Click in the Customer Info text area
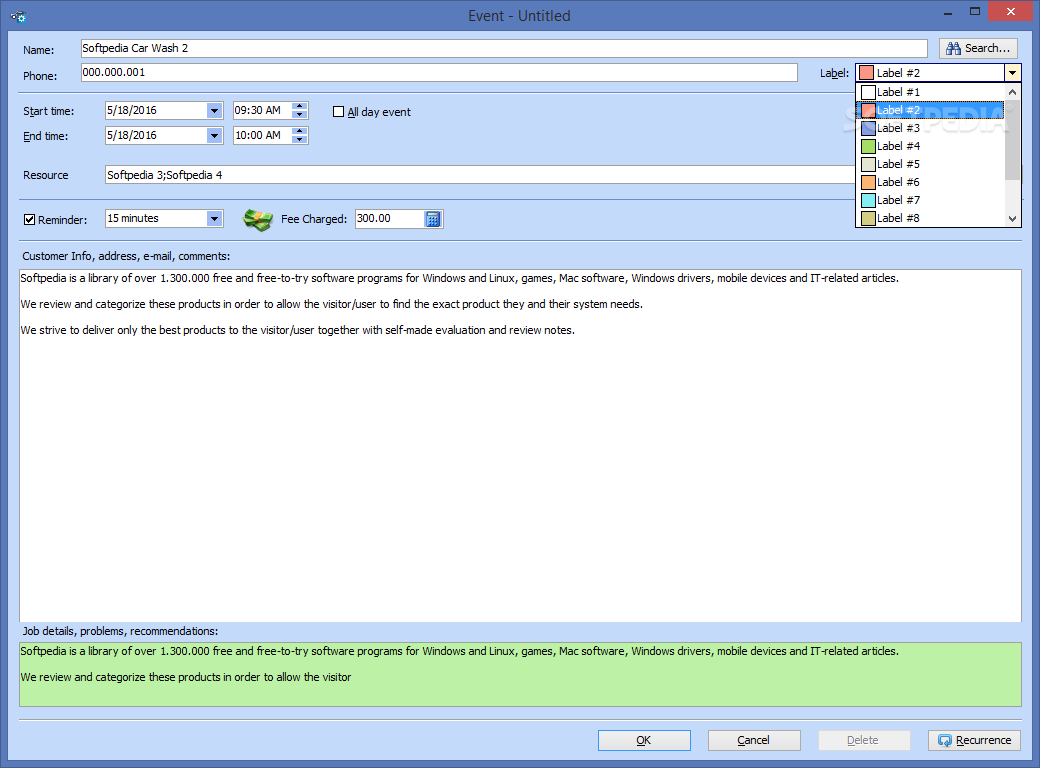The width and height of the screenshot is (1040, 768). 520,446
